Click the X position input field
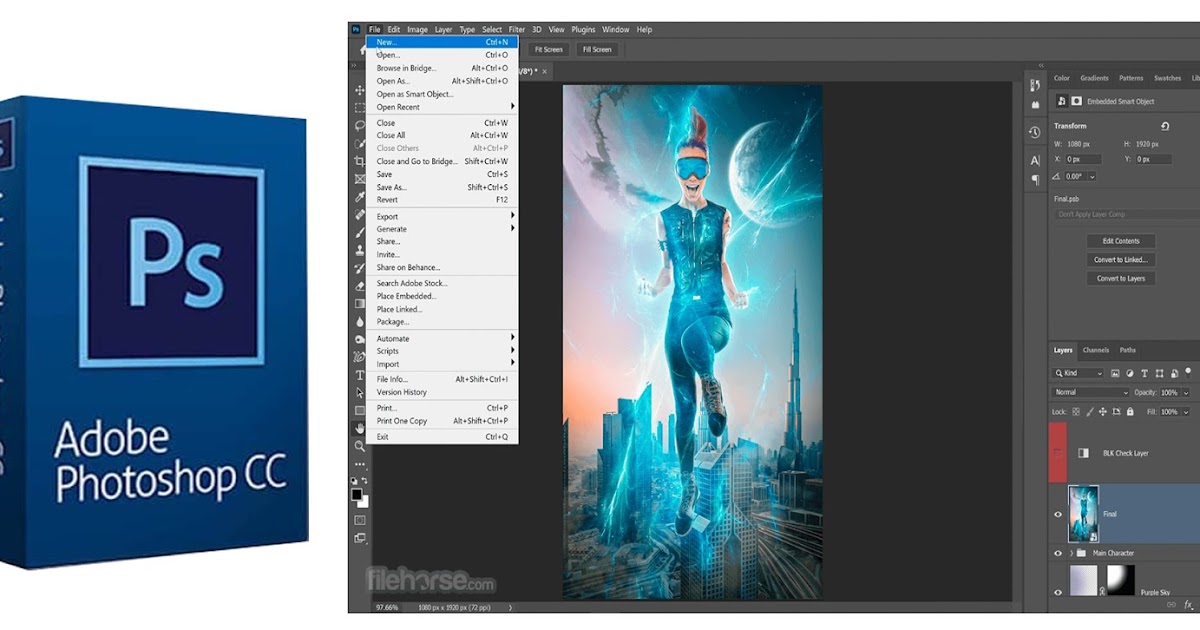This screenshot has height=630, width=1200. coord(1084,159)
